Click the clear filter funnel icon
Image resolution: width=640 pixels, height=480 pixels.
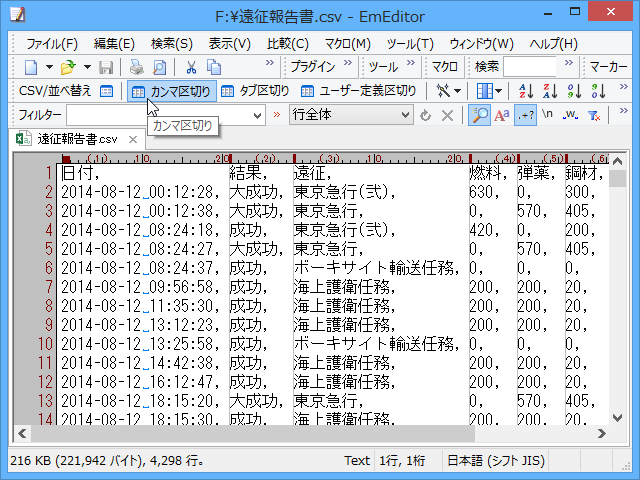click(x=594, y=116)
